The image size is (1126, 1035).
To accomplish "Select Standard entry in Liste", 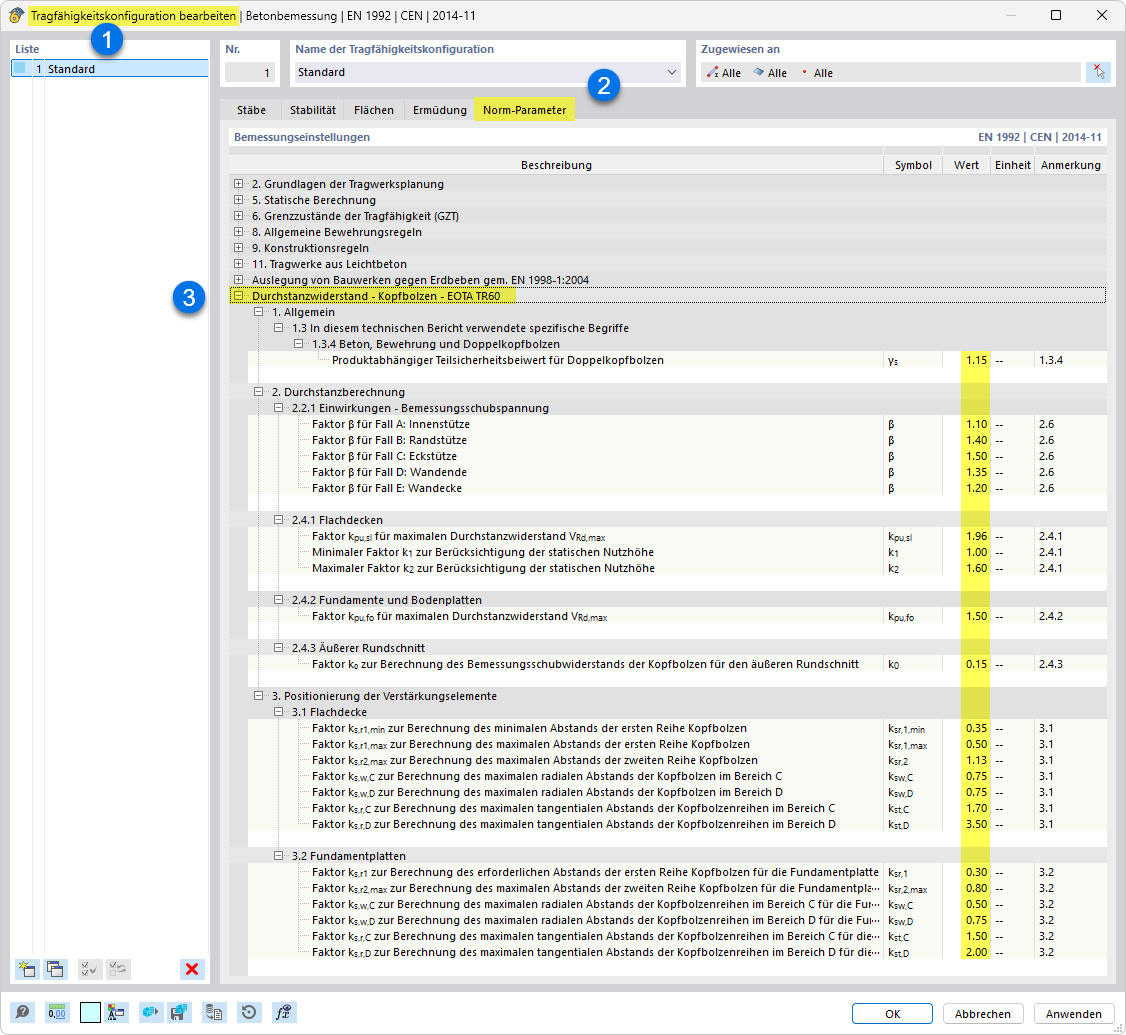I will [x=110, y=68].
